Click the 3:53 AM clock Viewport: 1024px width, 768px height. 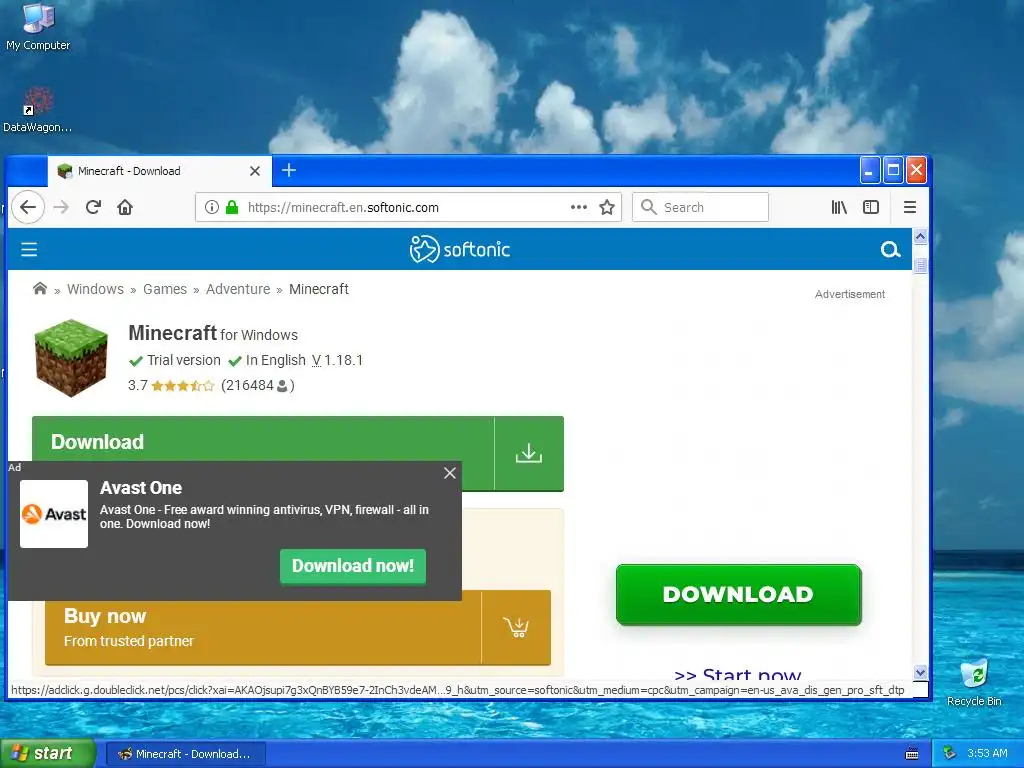click(x=987, y=753)
